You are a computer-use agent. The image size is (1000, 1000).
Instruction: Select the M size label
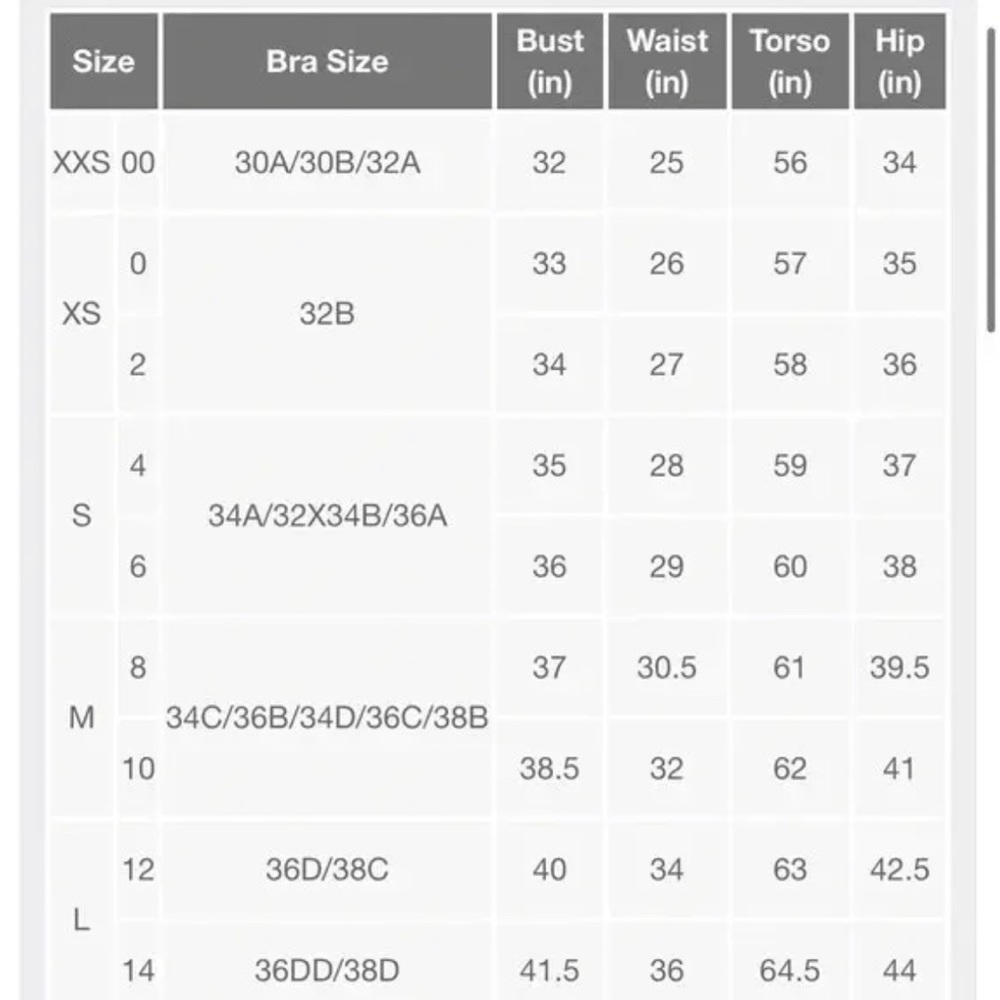tap(82, 717)
